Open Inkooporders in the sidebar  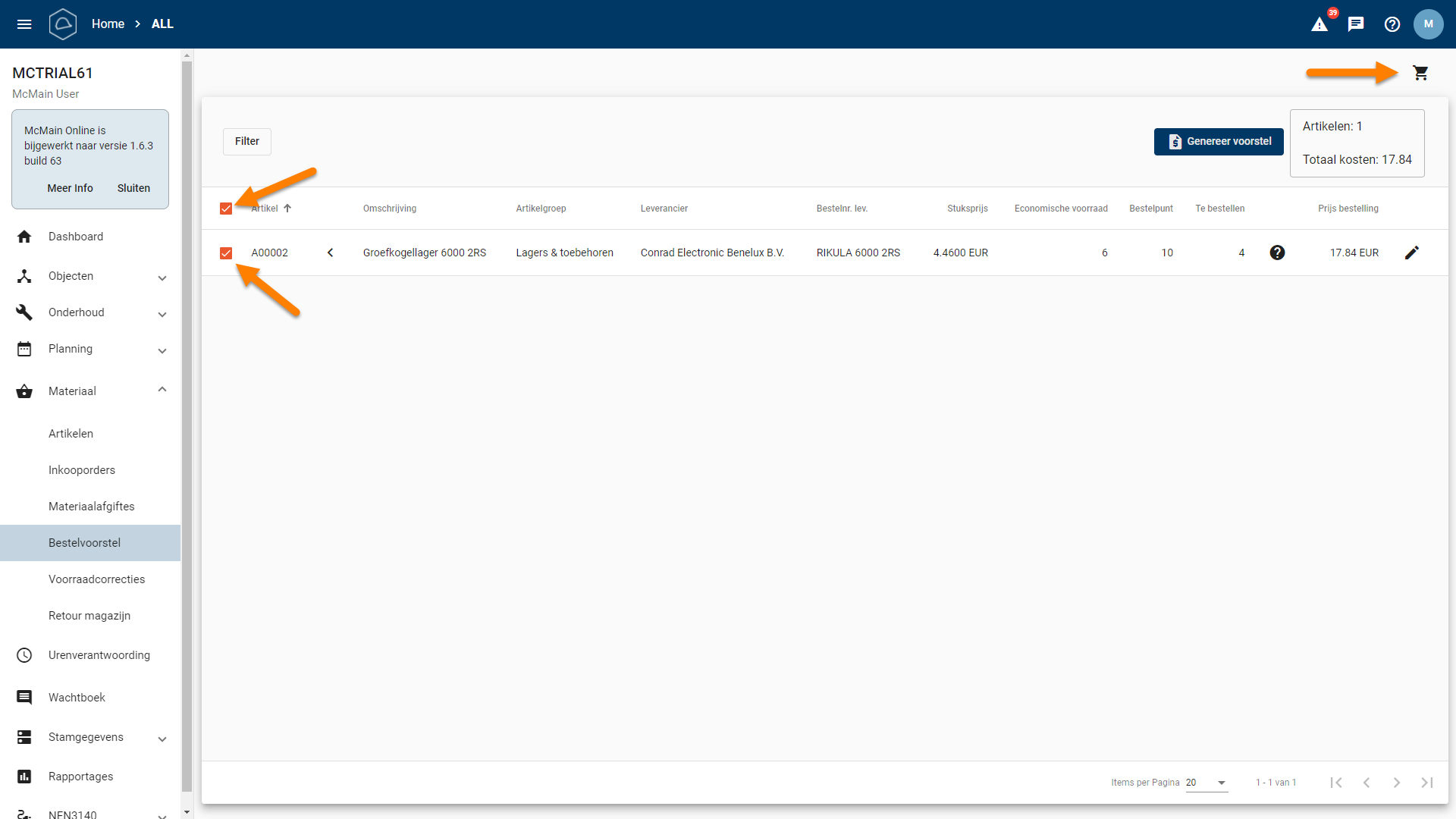click(82, 470)
